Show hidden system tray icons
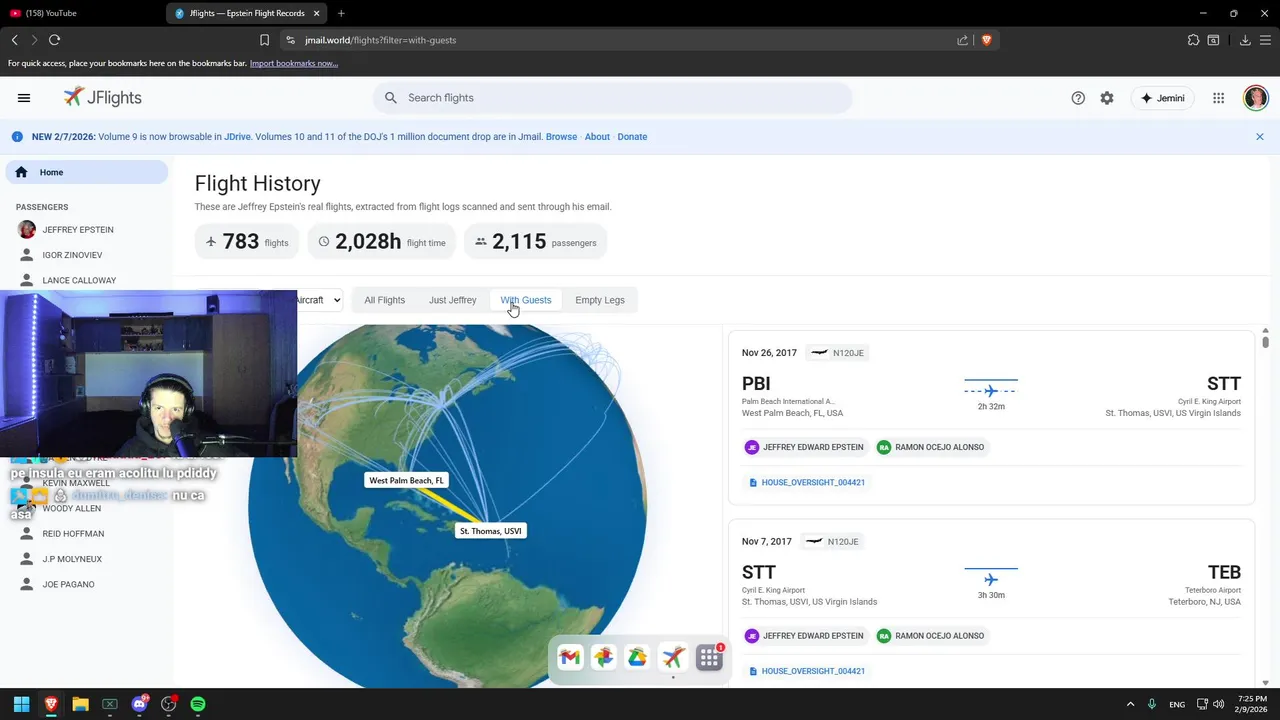The width and height of the screenshot is (1280, 720). (1130, 704)
